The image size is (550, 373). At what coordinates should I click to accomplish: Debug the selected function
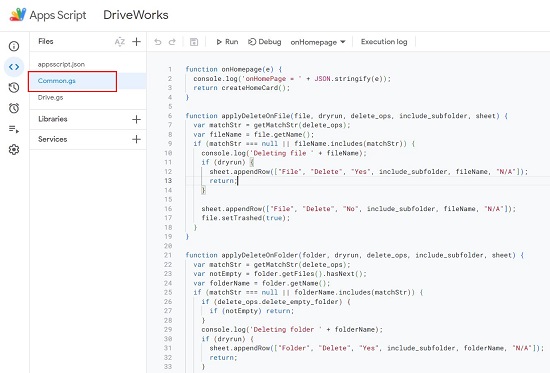pos(264,42)
